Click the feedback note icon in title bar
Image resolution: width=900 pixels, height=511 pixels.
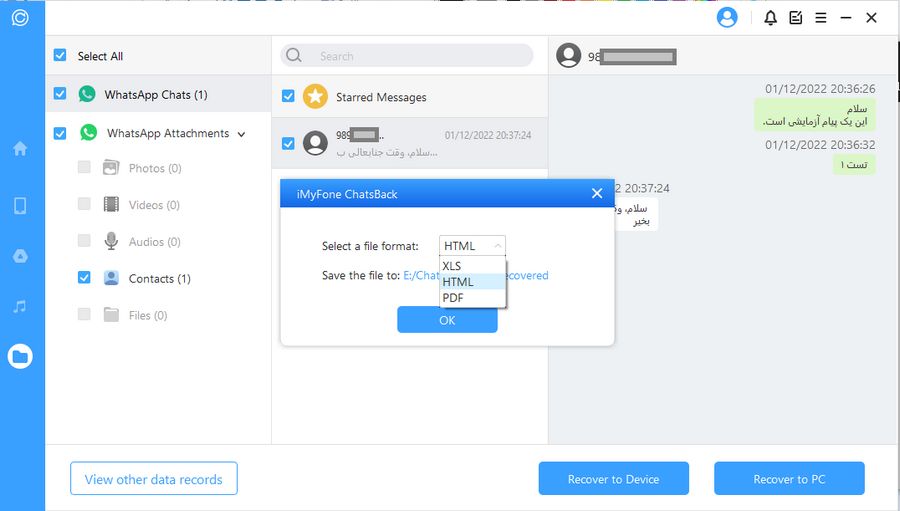pos(796,18)
